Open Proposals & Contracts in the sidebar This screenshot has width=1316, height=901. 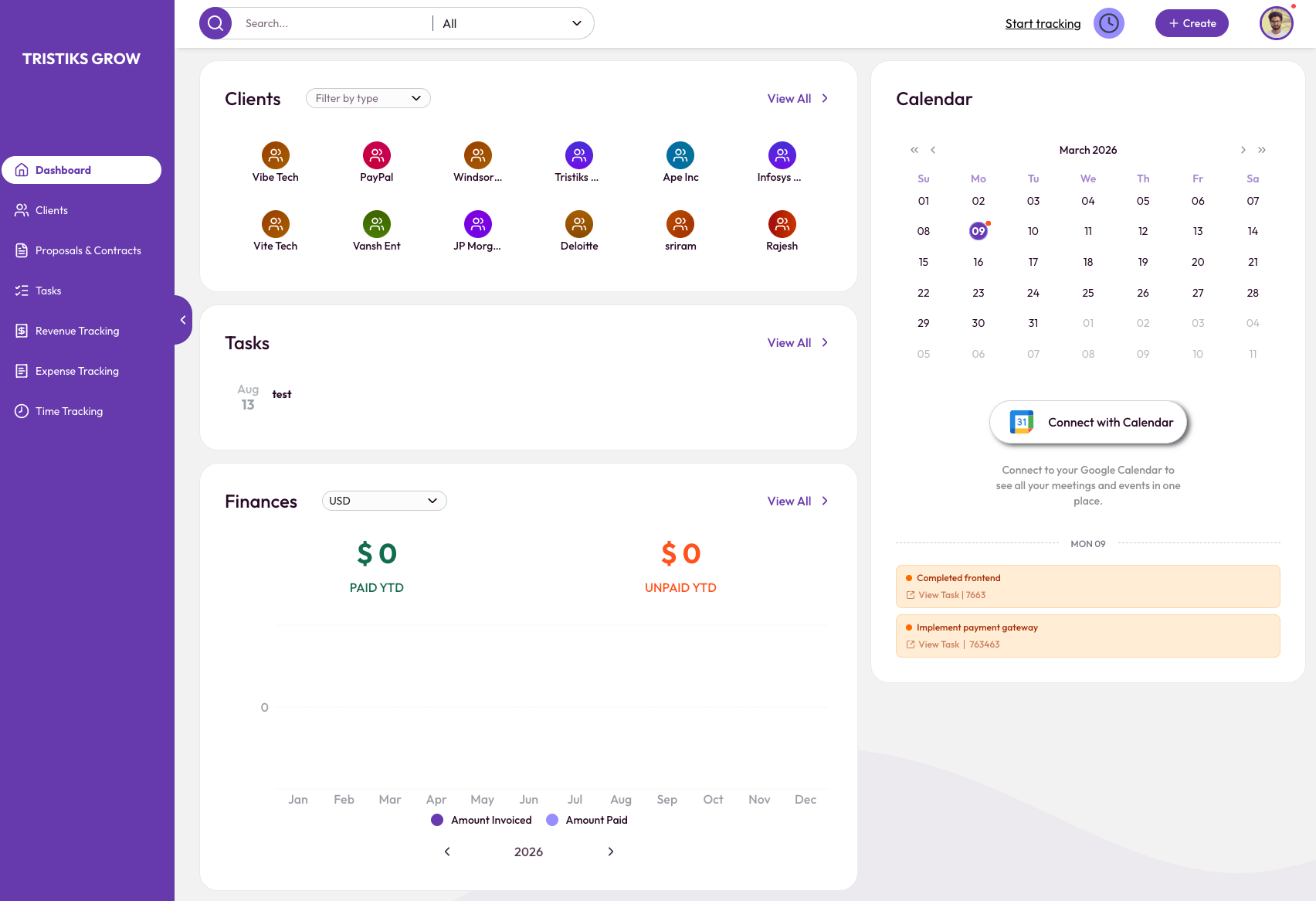(x=82, y=250)
